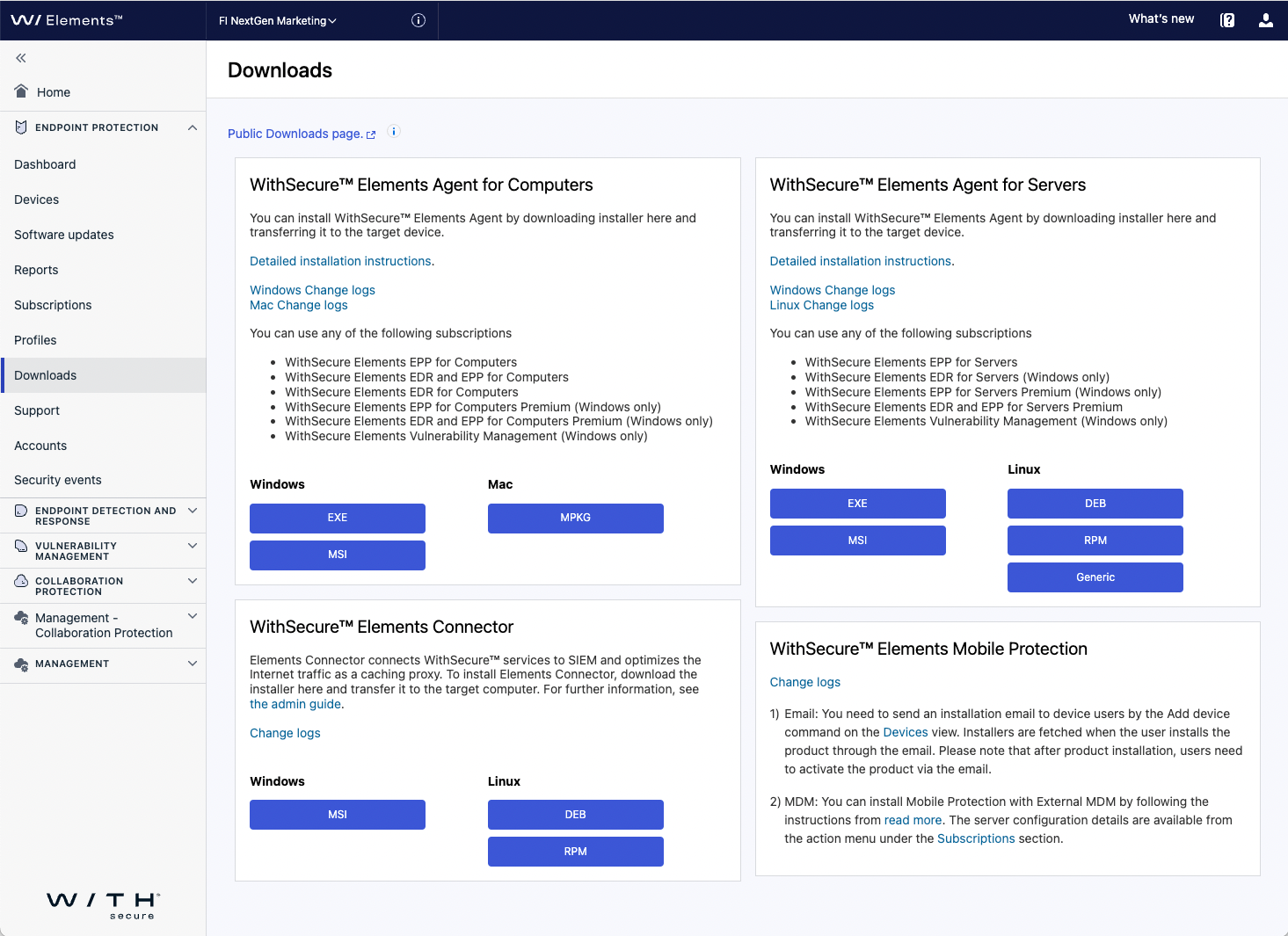Screen dimensions: 1288x936
Task: Open help via the question mark icon
Action: click(x=1226, y=18)
